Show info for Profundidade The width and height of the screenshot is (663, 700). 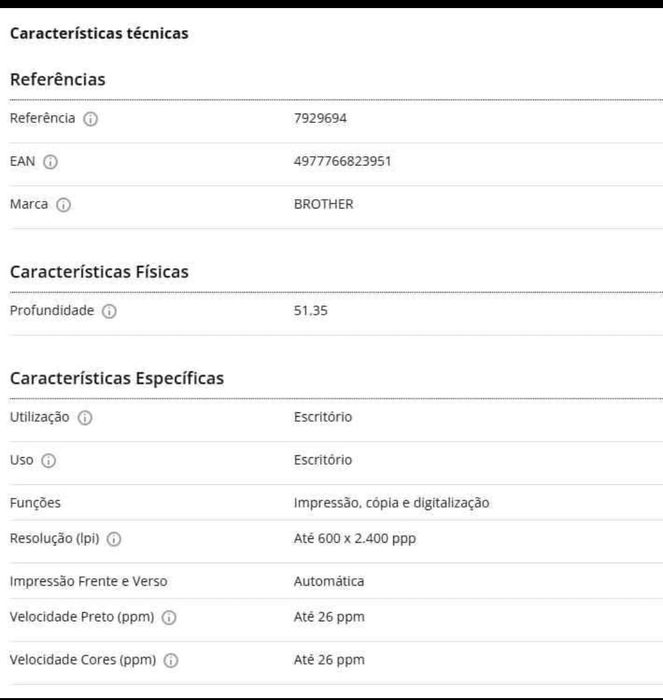point(109,311)
